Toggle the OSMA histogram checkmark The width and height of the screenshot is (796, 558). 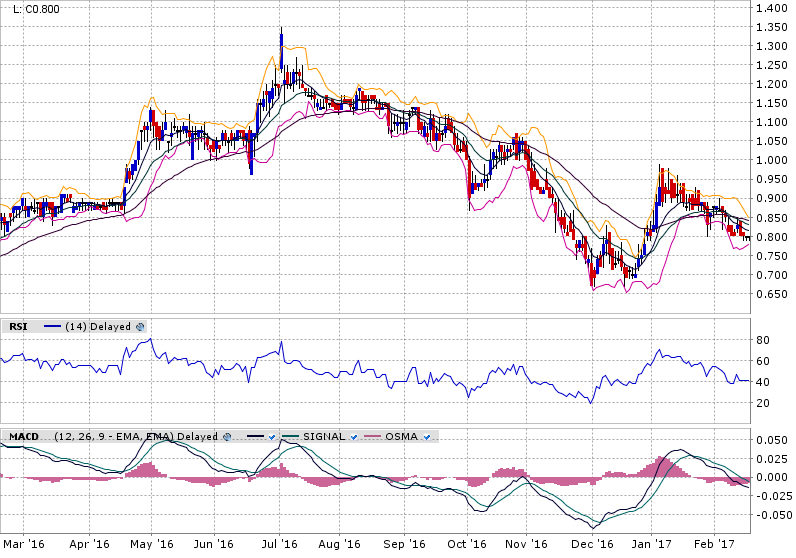[427, 437]
